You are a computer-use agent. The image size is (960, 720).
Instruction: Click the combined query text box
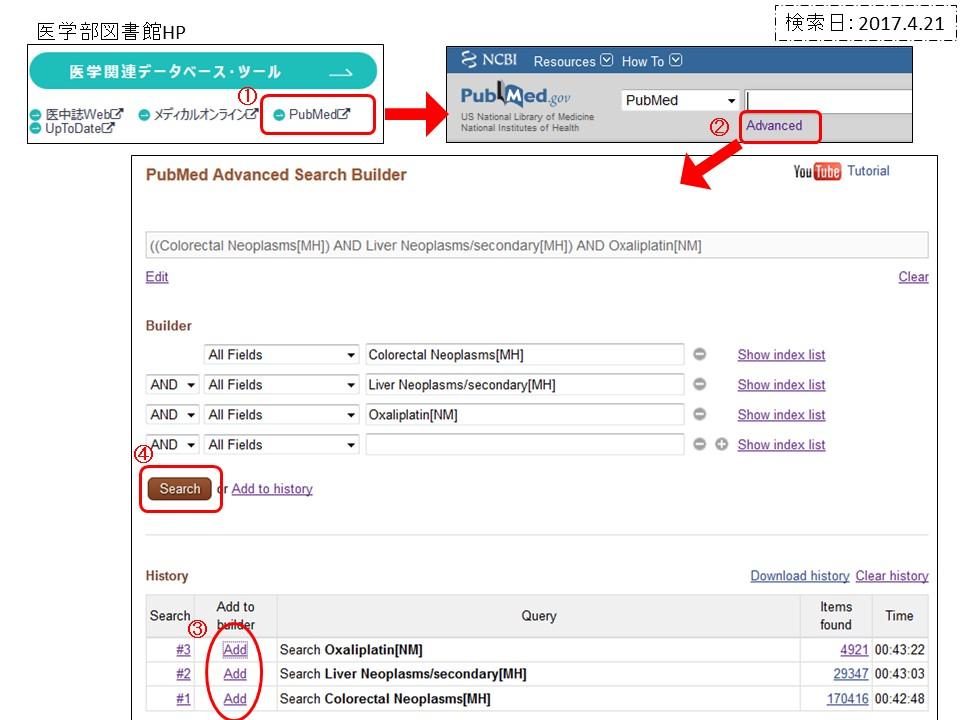[536, 246]
